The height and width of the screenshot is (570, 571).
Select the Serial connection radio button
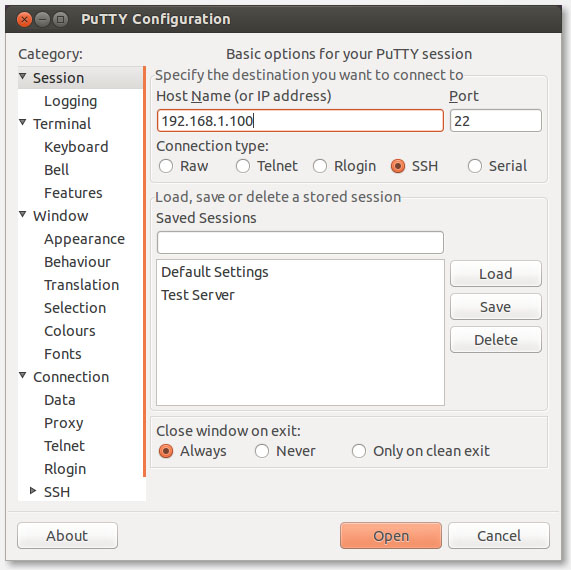(475, 166)
